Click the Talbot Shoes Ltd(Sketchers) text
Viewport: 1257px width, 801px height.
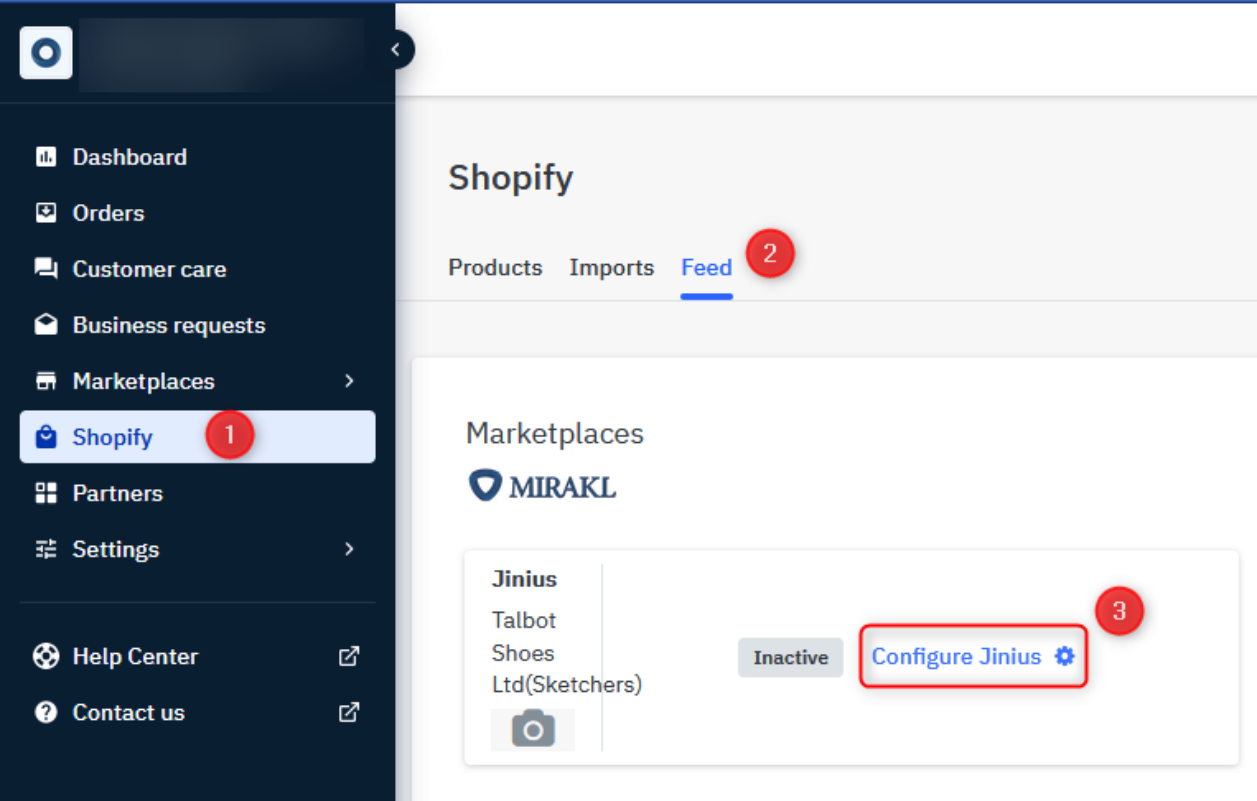tap(567, 652)
